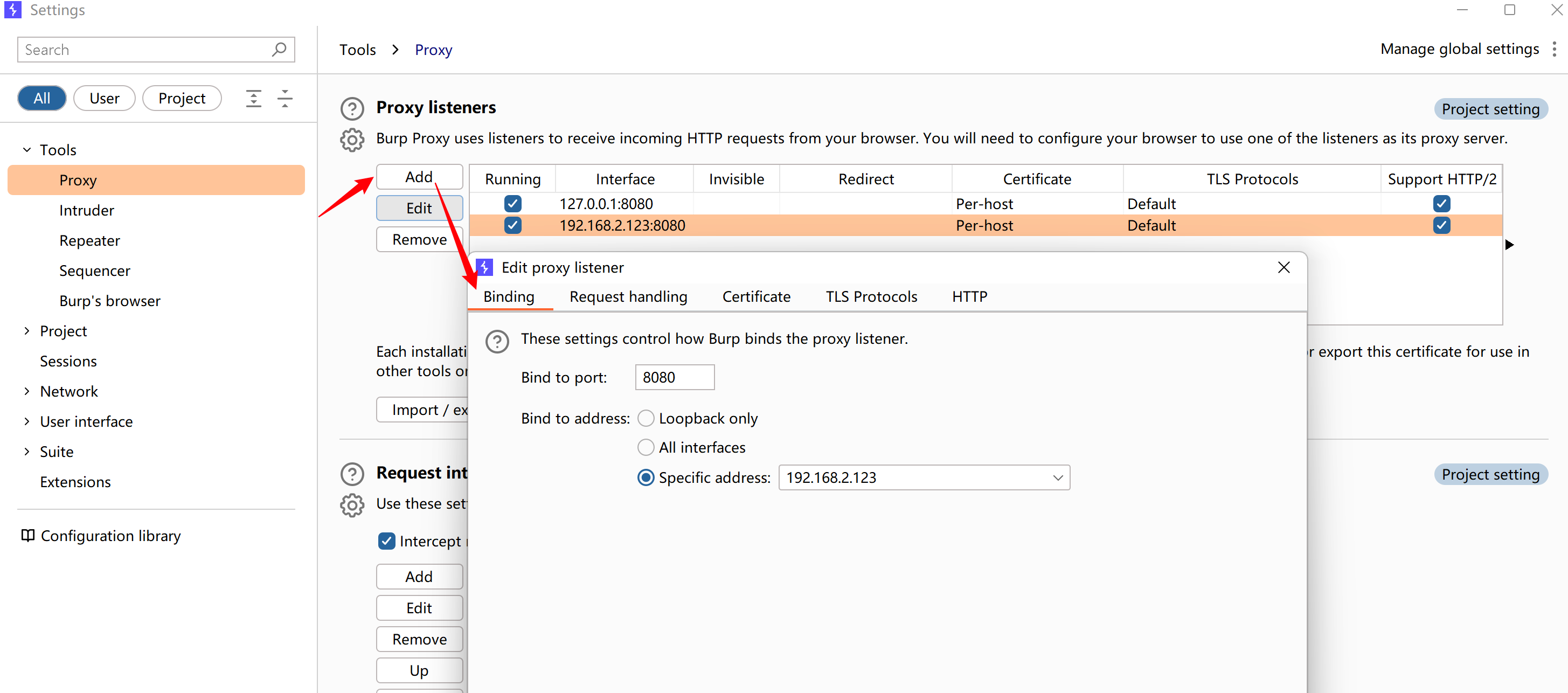1568x693 pixels.
Task: Expand the User interface tree section
Action: click(x=27, y=421)
